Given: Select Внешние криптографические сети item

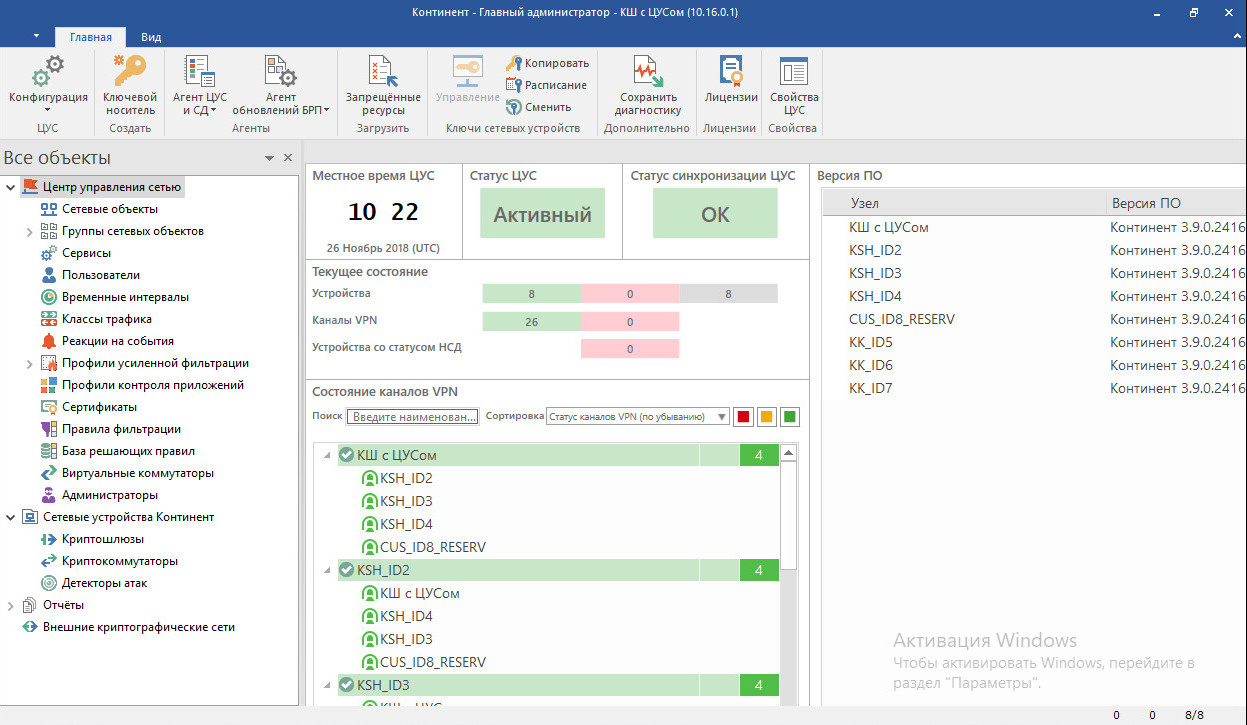Looking at the screenshot, I should 139,627.
